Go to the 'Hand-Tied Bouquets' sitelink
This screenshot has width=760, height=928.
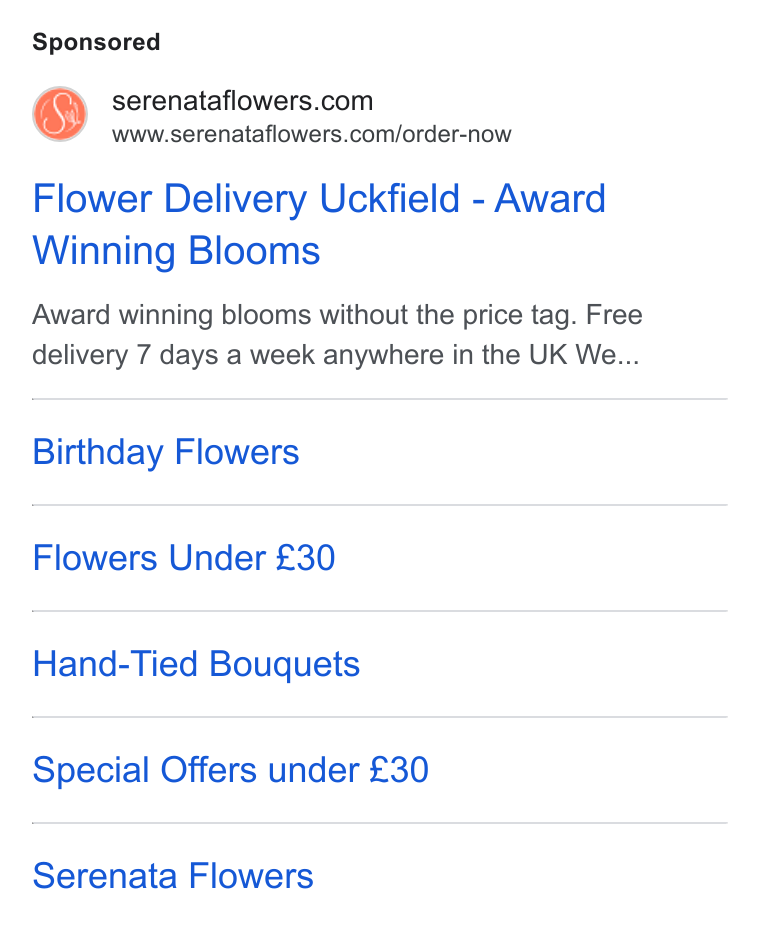[x=196, y=664]
